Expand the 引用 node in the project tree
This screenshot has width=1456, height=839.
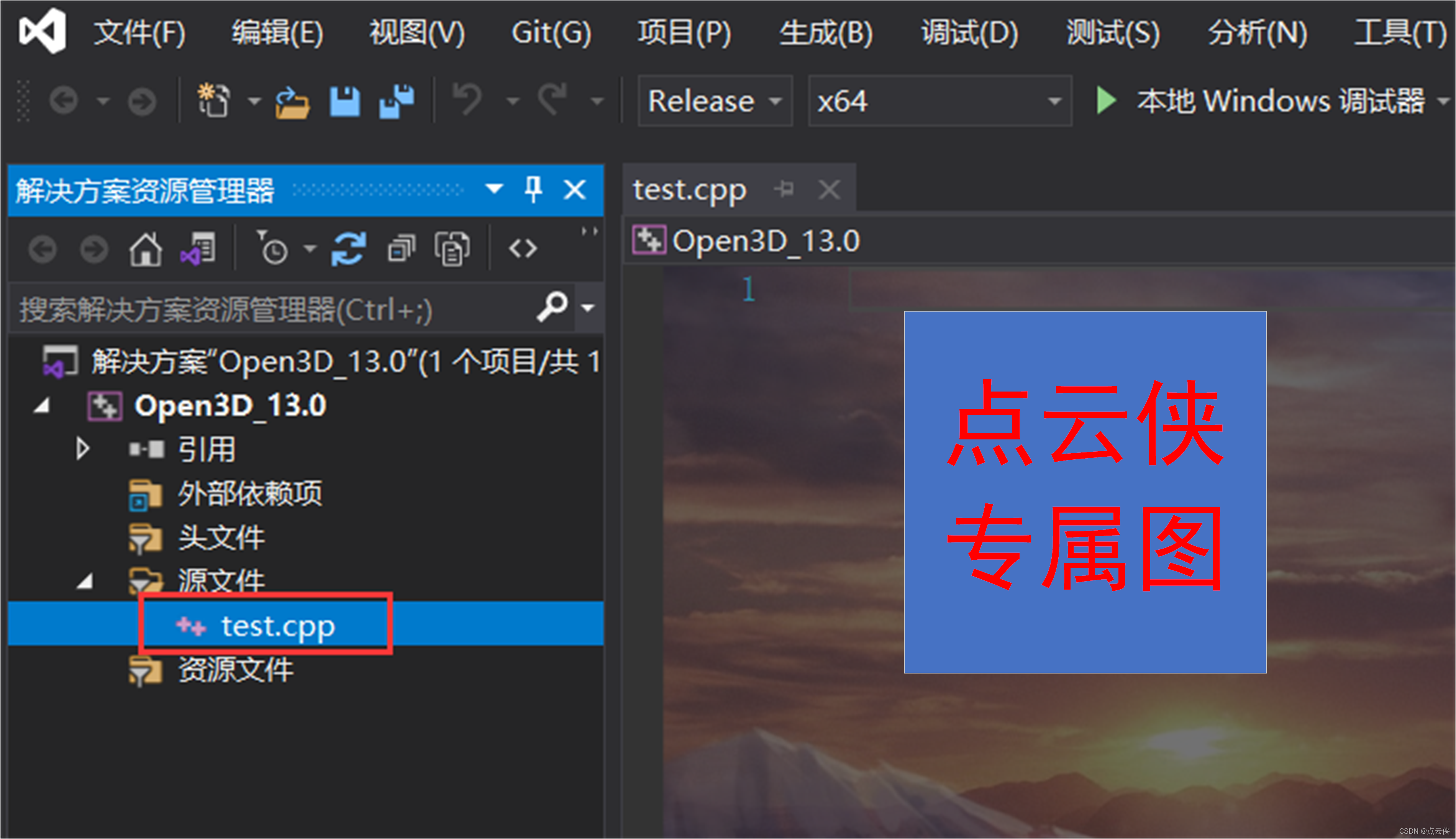[x=82, y=449]
